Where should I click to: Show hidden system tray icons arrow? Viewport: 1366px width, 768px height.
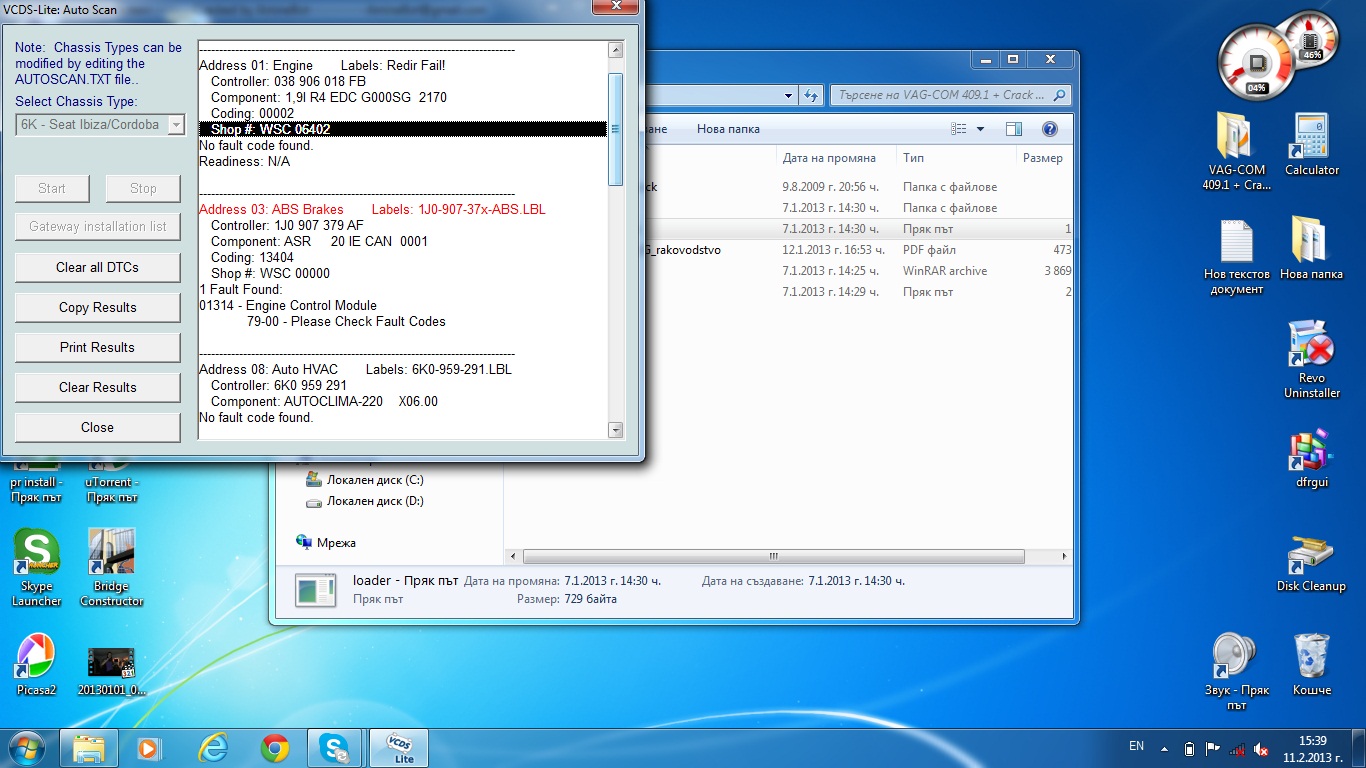click(x=1164, y=748)
